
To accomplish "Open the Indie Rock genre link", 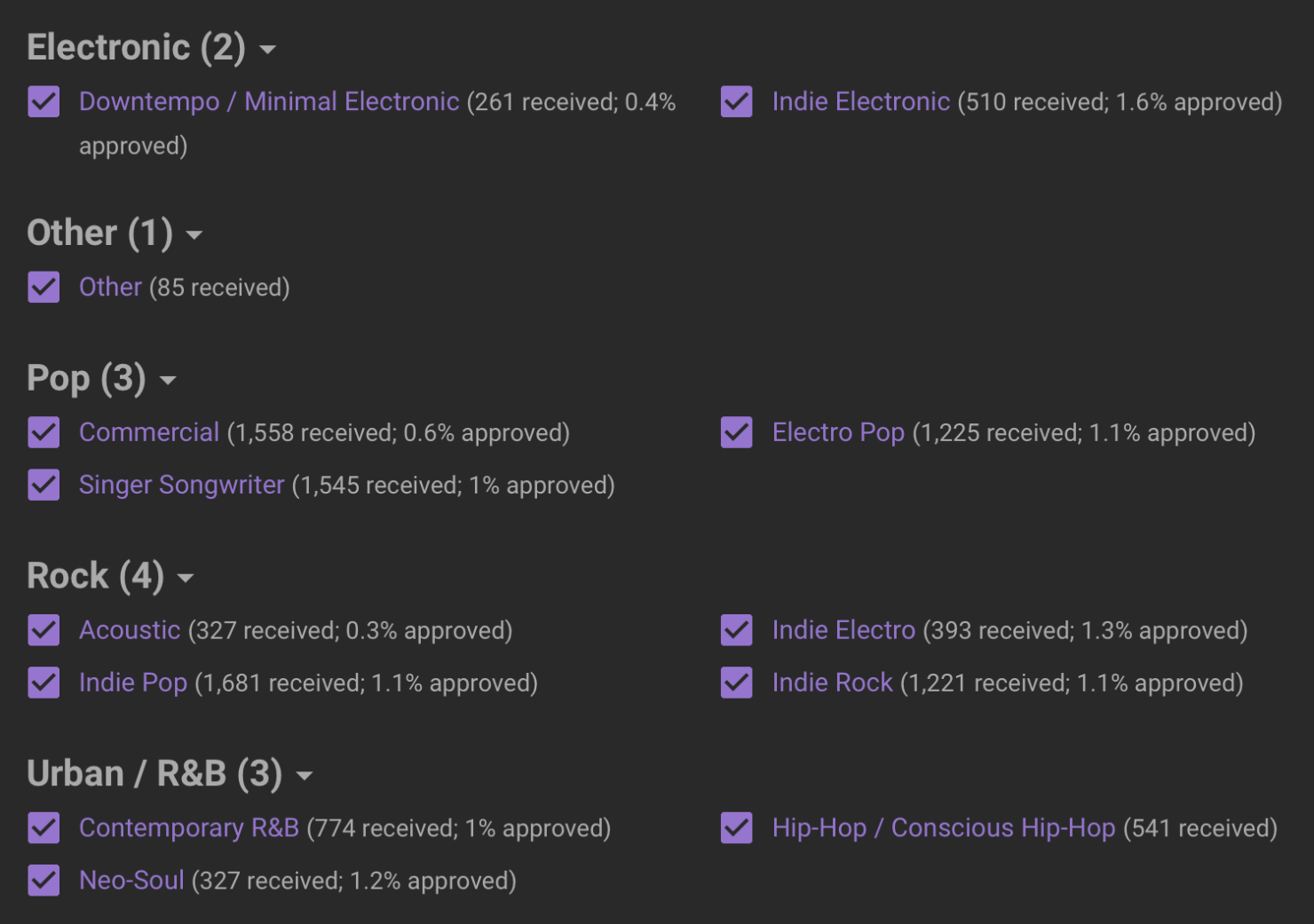I will pyautogui.click(x=832, y=683).
